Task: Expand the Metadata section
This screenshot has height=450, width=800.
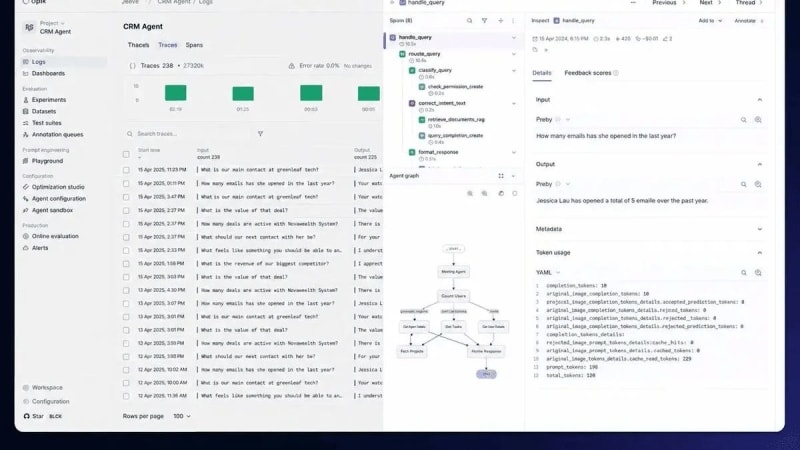Action: coord(760,229)
